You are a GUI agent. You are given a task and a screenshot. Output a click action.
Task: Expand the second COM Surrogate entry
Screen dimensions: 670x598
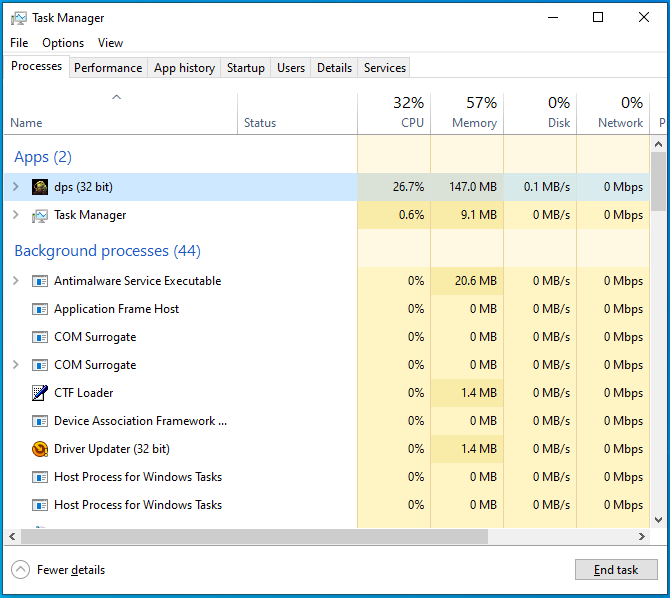pos(15,365)
